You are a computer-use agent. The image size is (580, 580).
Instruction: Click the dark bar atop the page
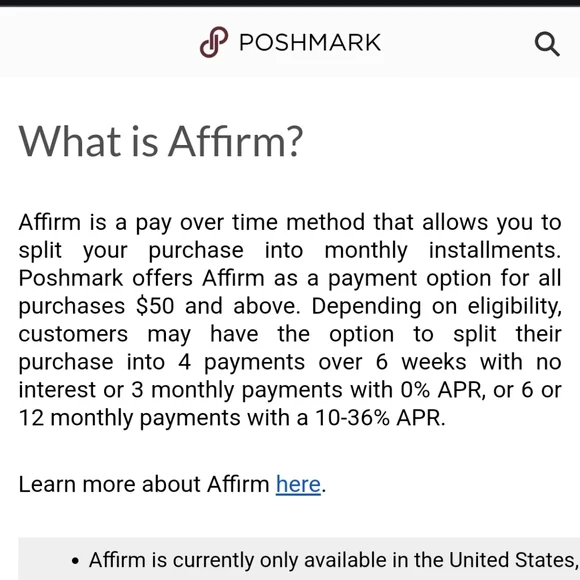290,3
